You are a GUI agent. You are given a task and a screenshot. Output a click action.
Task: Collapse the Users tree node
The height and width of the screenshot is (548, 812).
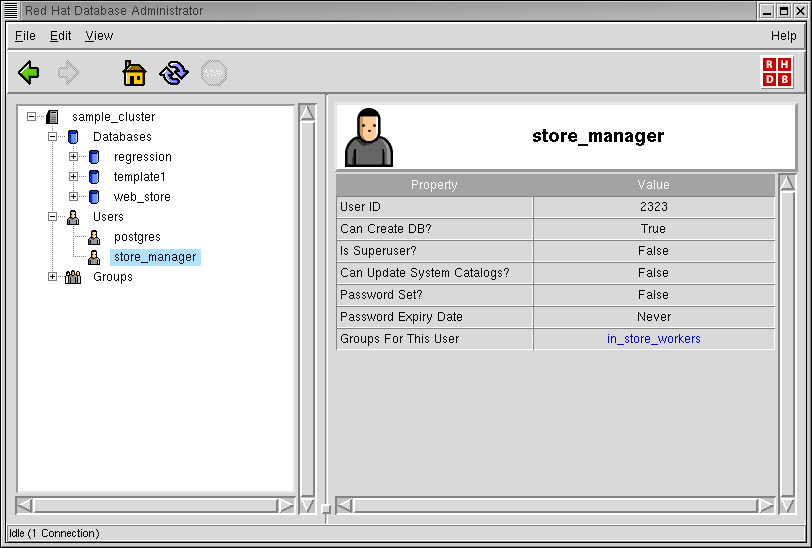pyautogui.click(x=52, y=217)
